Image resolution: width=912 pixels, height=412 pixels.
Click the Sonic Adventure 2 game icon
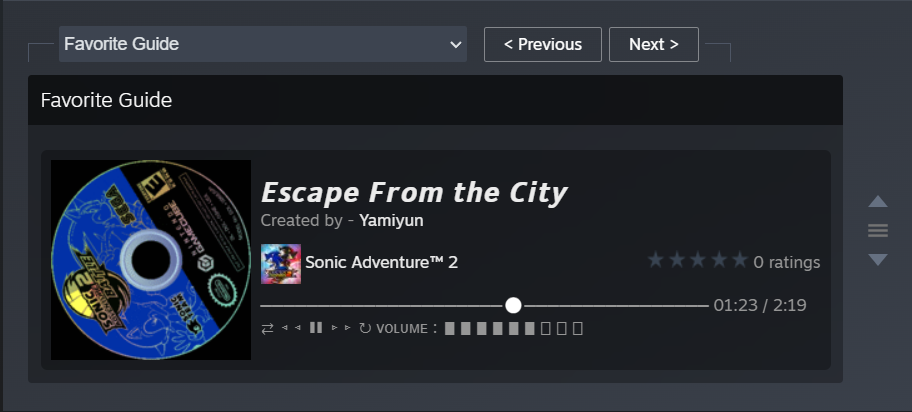pyautogui.click(x=281, y=264)
